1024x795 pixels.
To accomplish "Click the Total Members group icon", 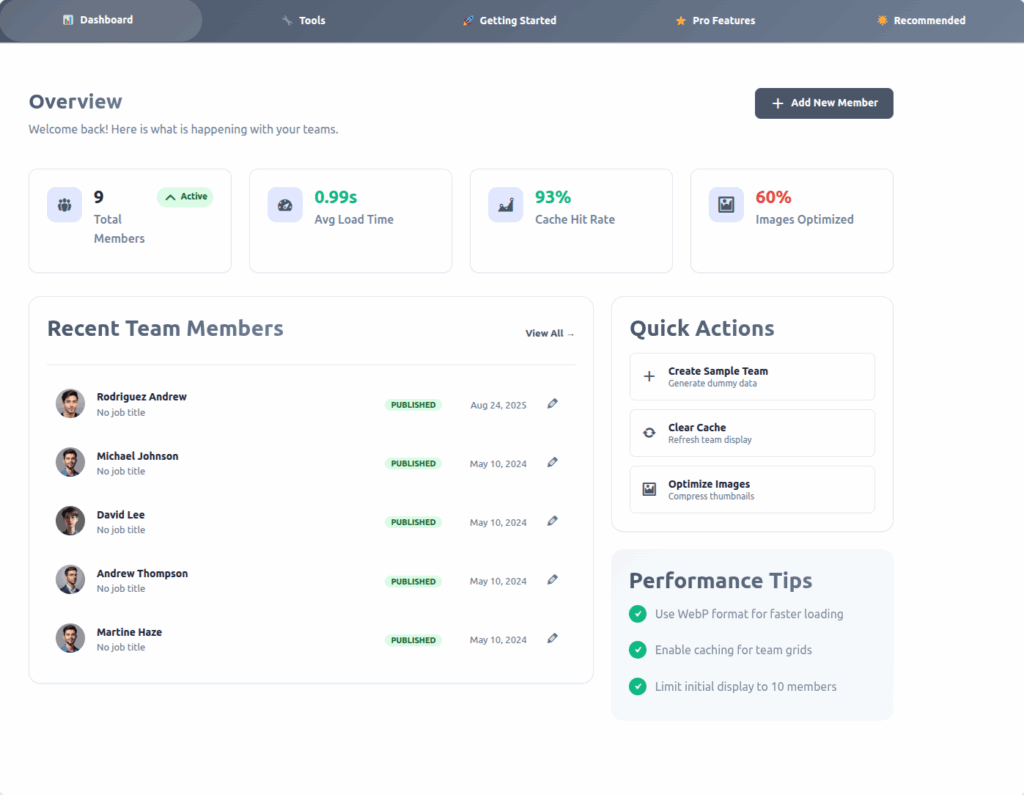I will 65,205.
